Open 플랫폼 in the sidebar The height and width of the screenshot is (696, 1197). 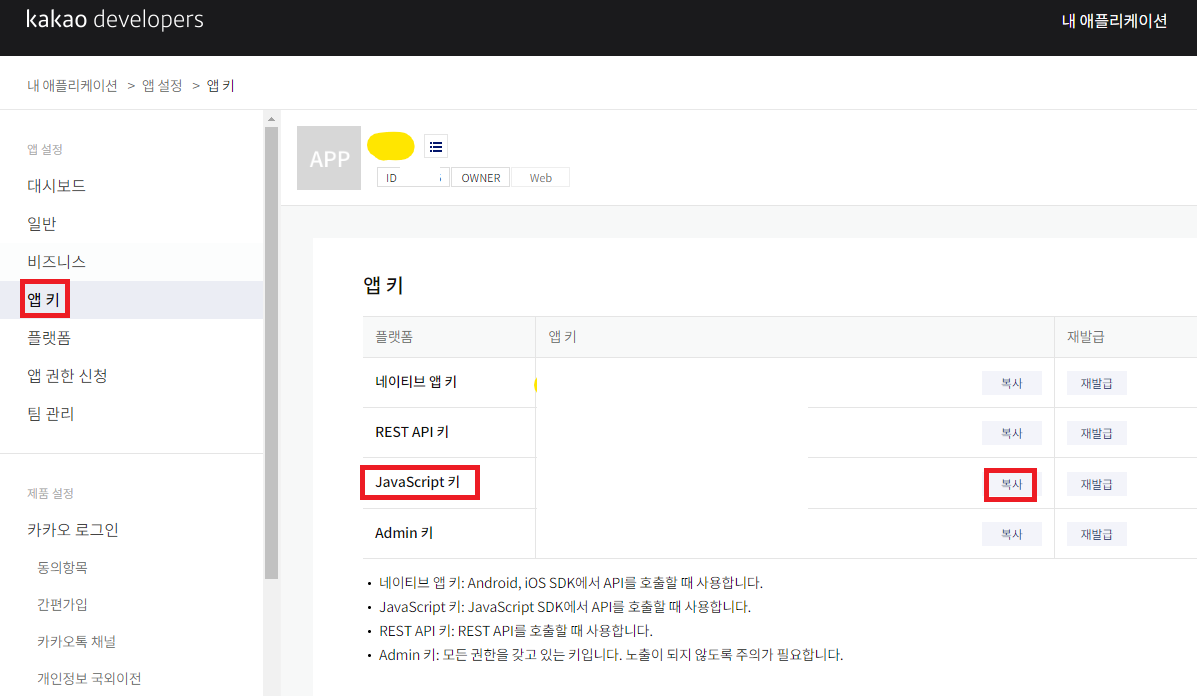pos(49,337)
